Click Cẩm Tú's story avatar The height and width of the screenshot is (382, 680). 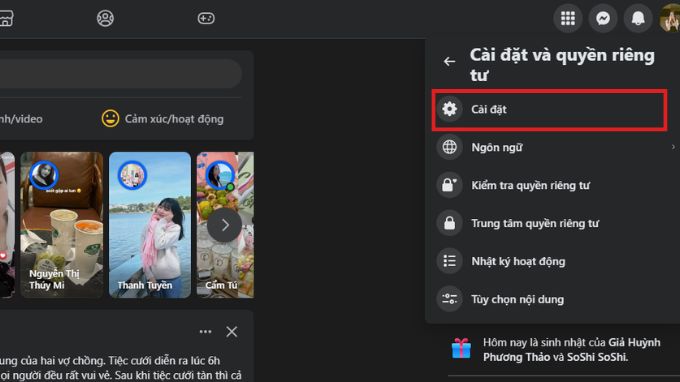tap(220, 175)
